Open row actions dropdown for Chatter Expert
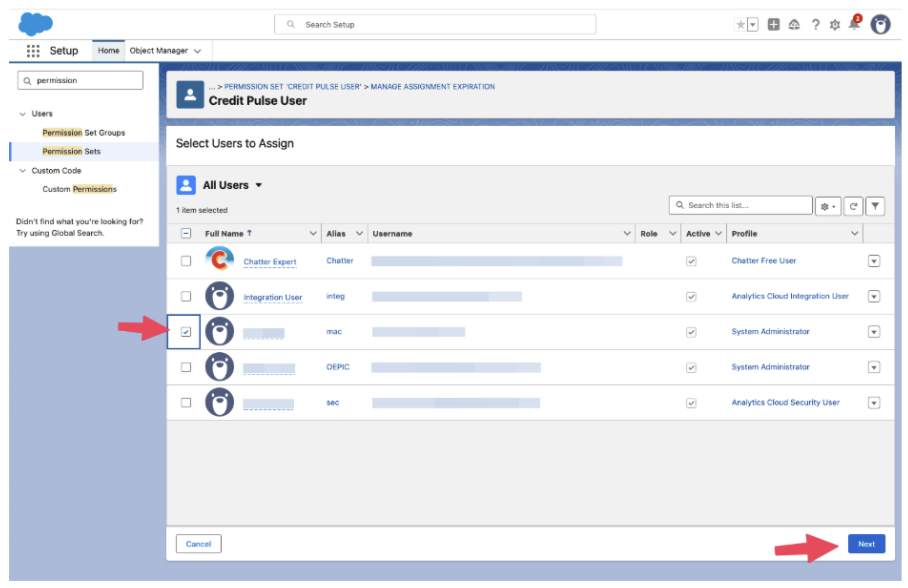 pos(874,261)
